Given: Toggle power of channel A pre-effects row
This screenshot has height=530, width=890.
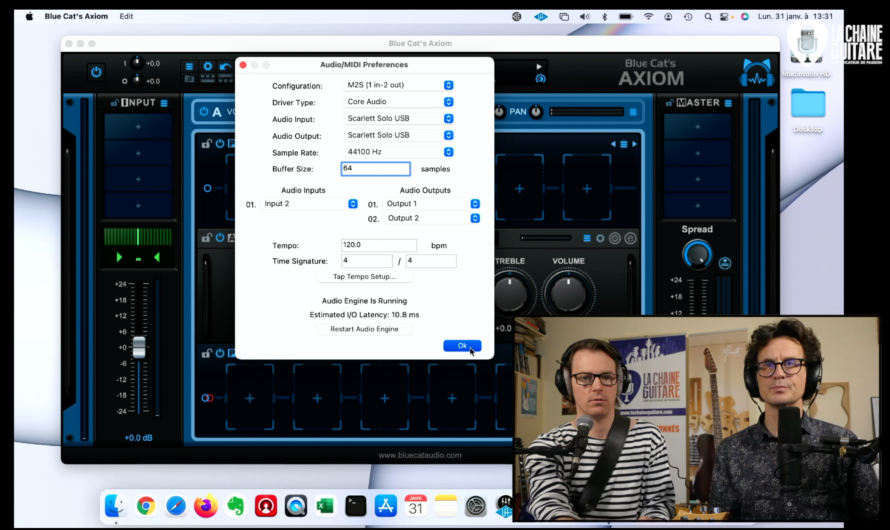Looking at the screenshot, I should coord(219,144).
